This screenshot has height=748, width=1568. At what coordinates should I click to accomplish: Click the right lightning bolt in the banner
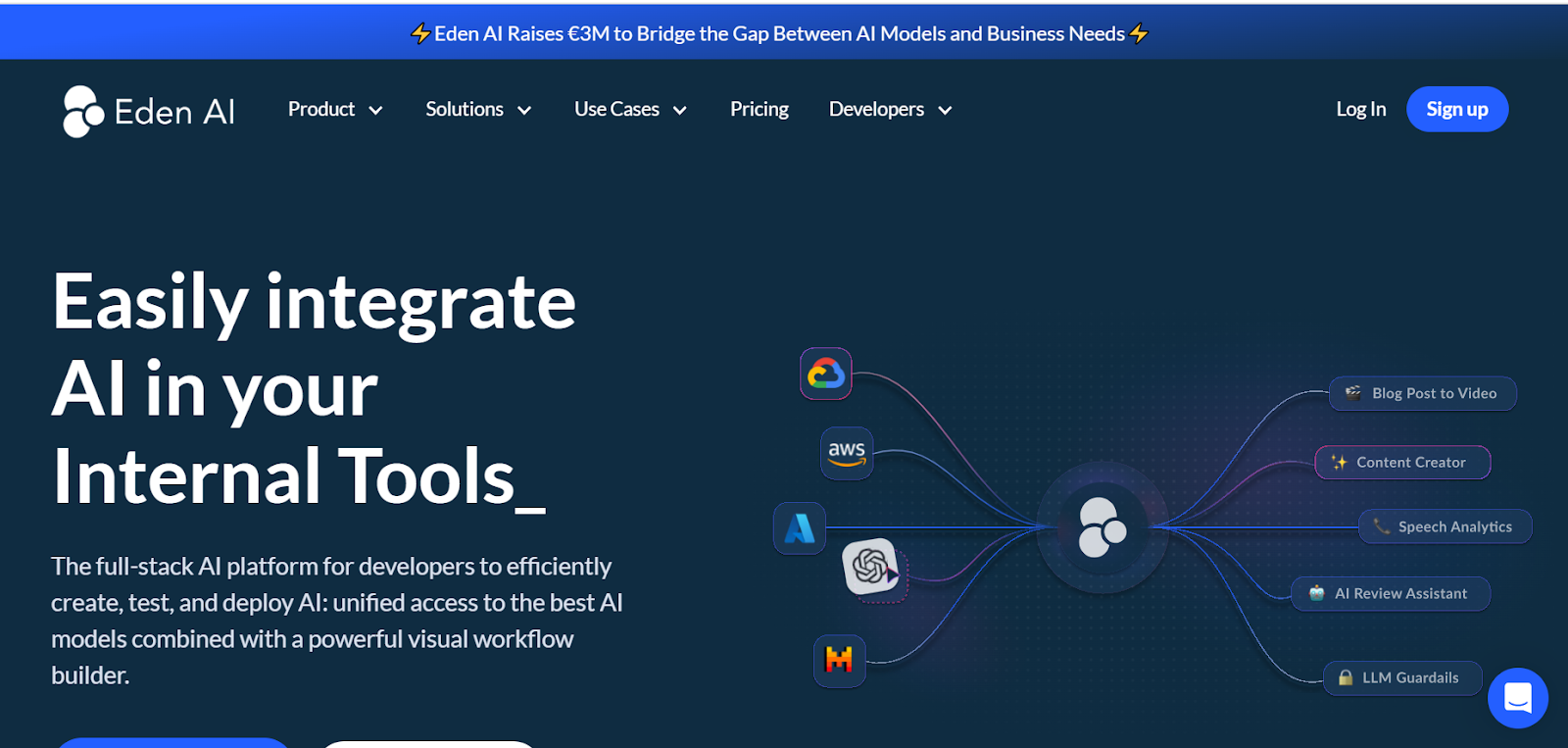pyautogui.click(x=1139, y=34)
